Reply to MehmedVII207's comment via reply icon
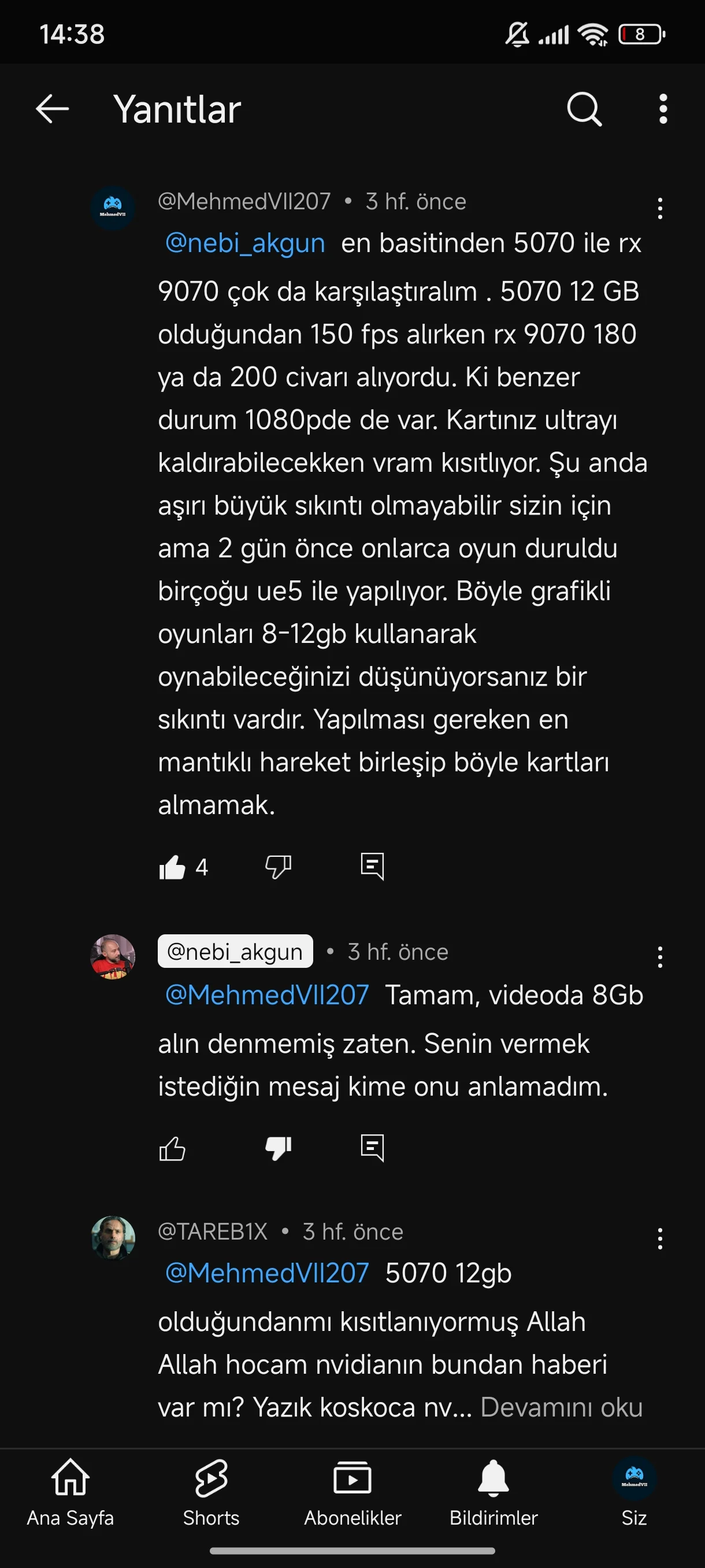 tap(372, 867)
